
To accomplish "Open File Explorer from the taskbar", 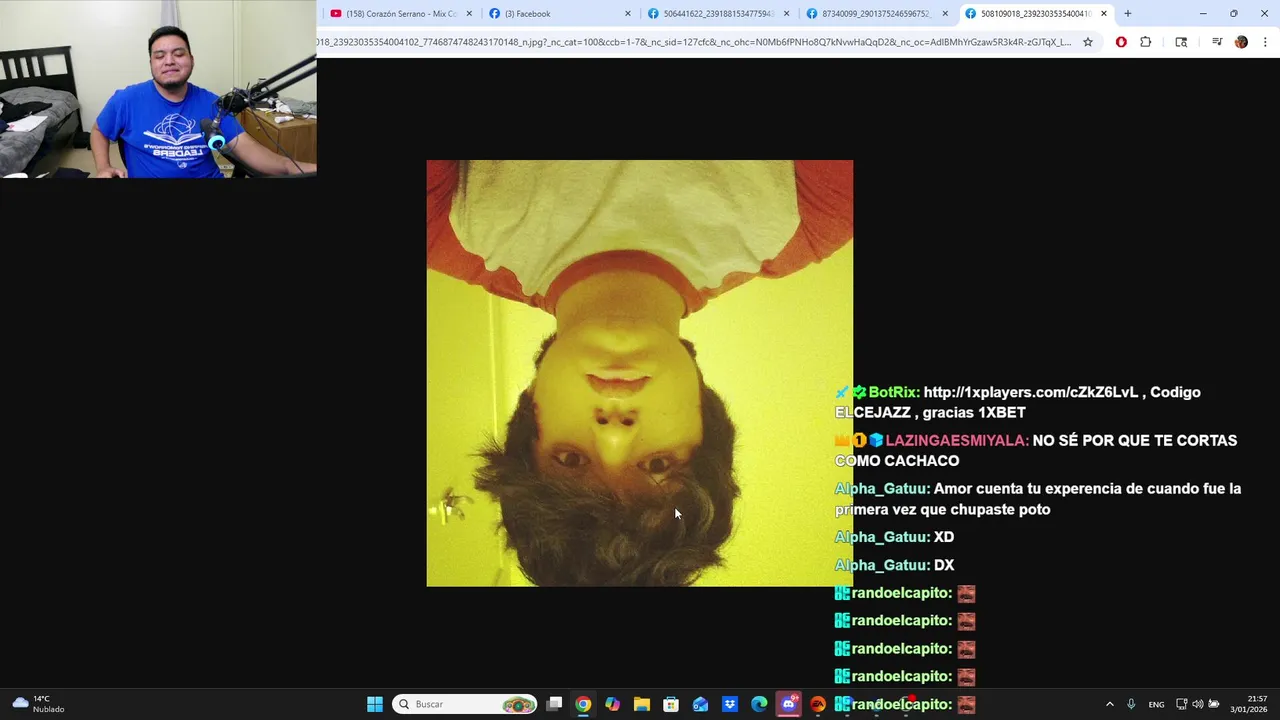I will click(x=642, y=704).
